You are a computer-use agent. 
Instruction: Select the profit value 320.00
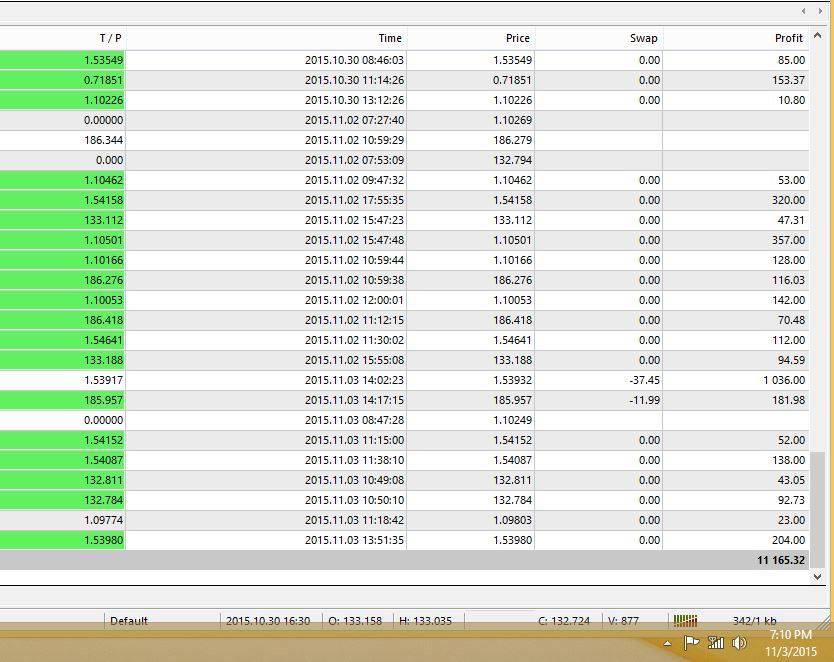(x=789, y=200)
